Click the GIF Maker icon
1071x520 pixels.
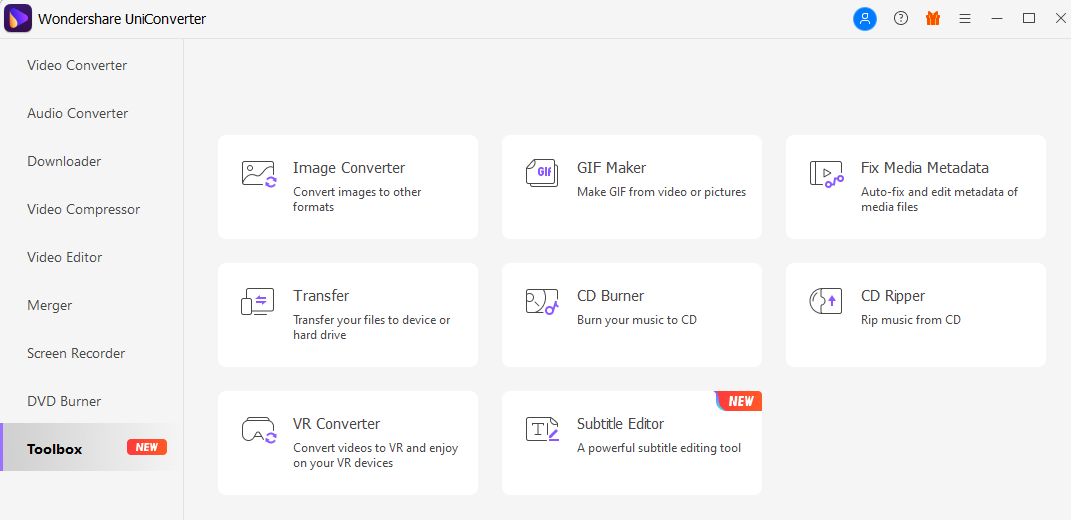coord(542,172)
